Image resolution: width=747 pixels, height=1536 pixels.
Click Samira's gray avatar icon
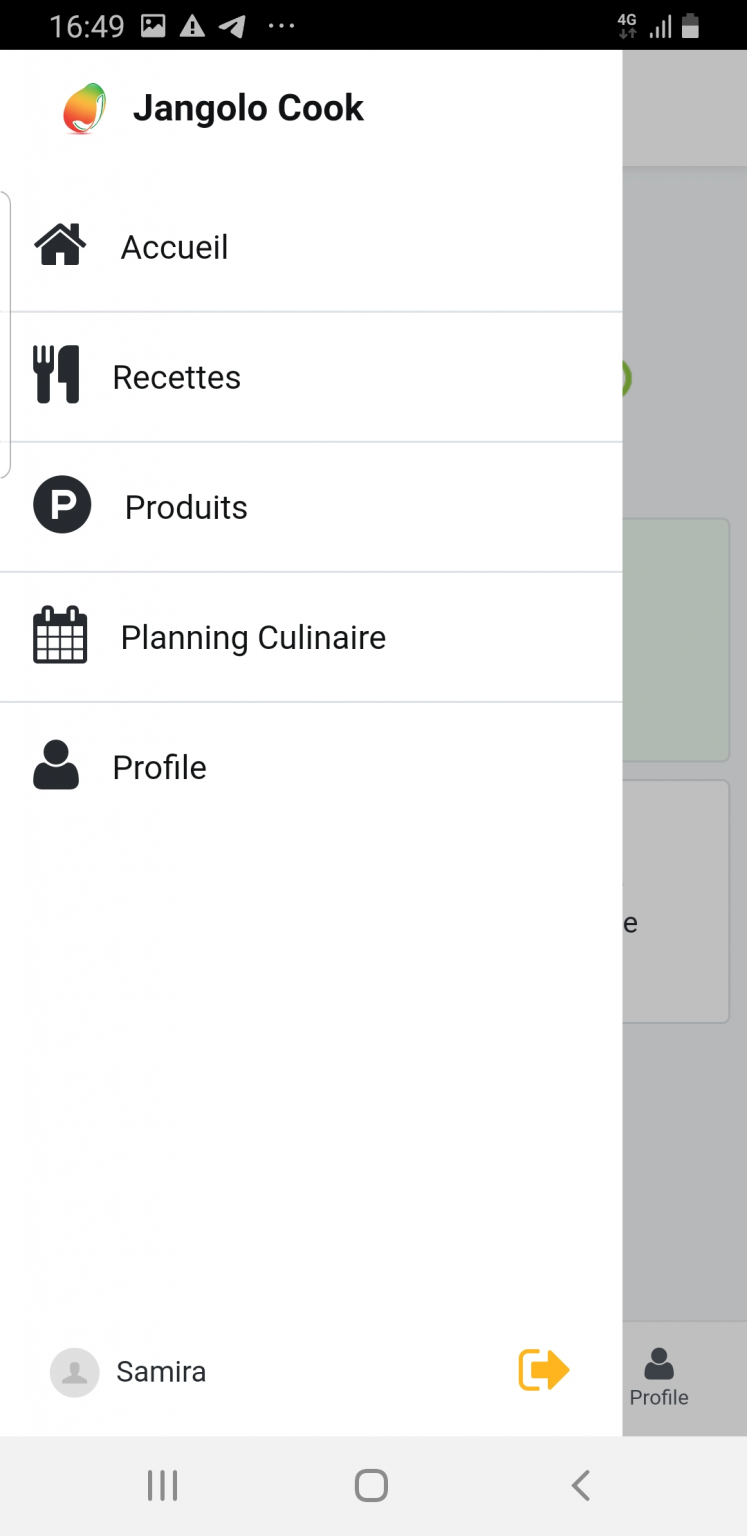coord(75,1372)
